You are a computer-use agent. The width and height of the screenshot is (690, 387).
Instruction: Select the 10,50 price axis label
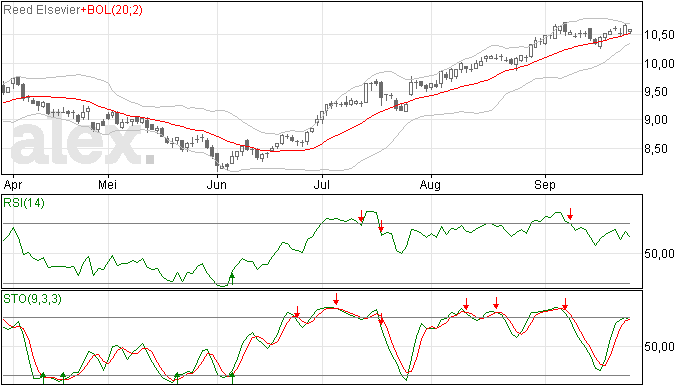[659, 35]
